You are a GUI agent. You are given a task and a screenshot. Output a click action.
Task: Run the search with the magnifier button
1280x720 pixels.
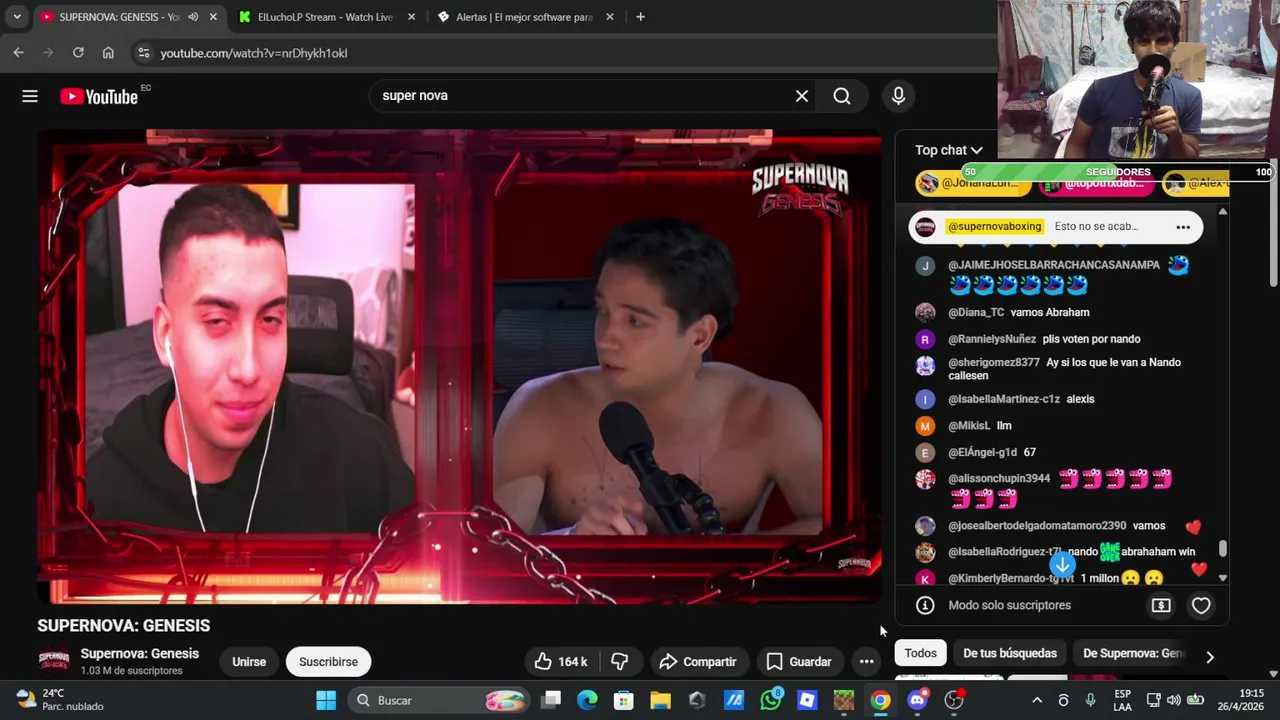842,96
